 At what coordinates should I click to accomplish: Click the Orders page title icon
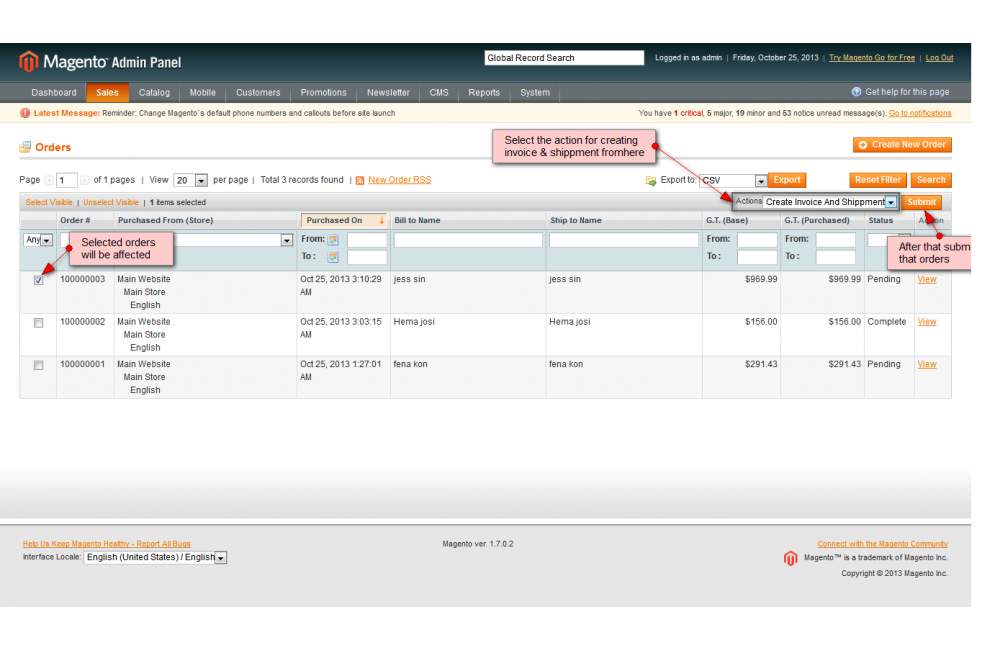(25, 147)
